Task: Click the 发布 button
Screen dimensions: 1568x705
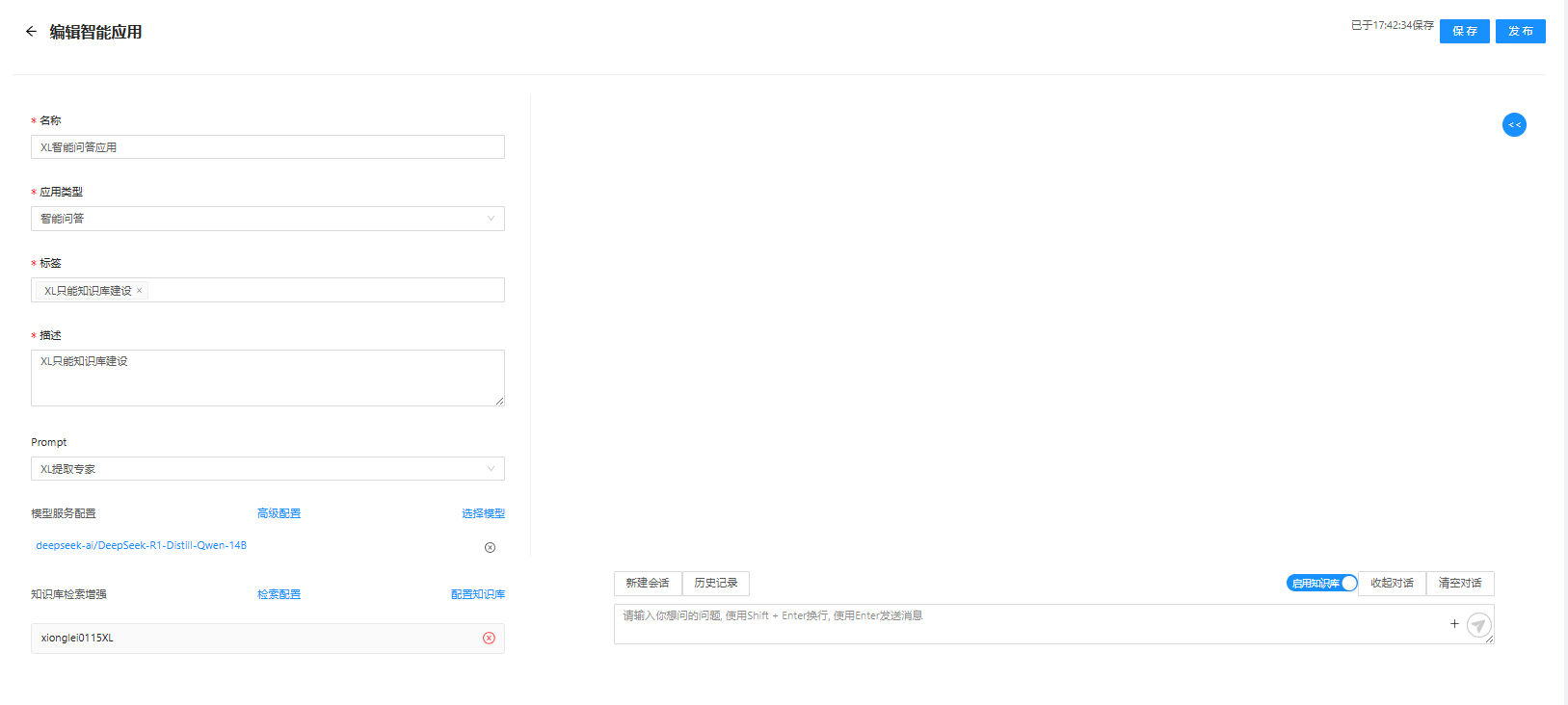Action: 1520,32
